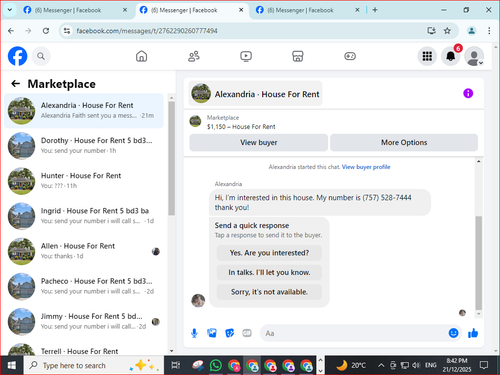This screenshot has width=500, height=375.
Task: Open Alexandria - House For Rent conversation
Action: click(84, 110)
